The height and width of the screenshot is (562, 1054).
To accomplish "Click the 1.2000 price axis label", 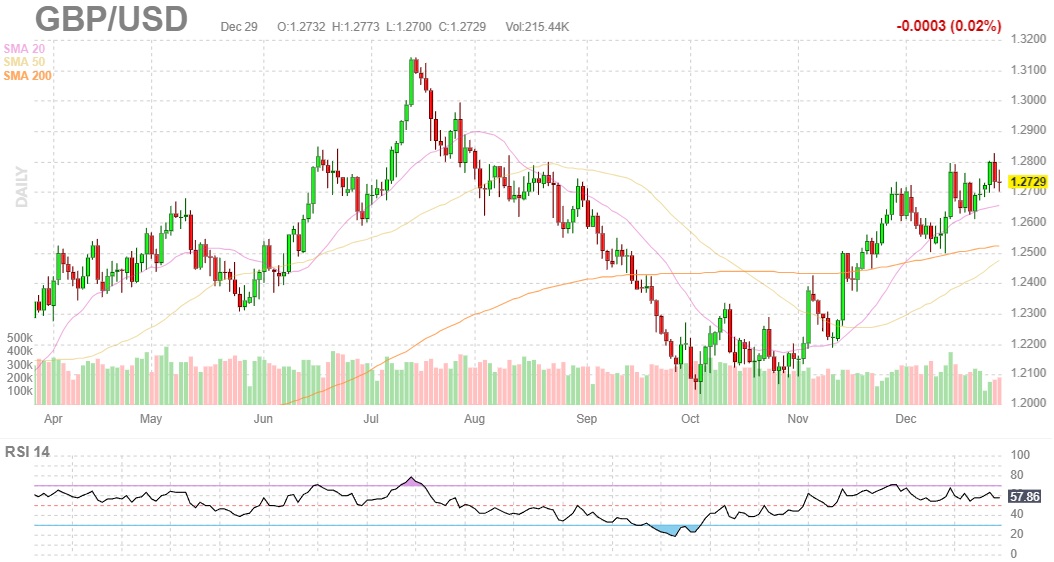I will pos(1028,403).
